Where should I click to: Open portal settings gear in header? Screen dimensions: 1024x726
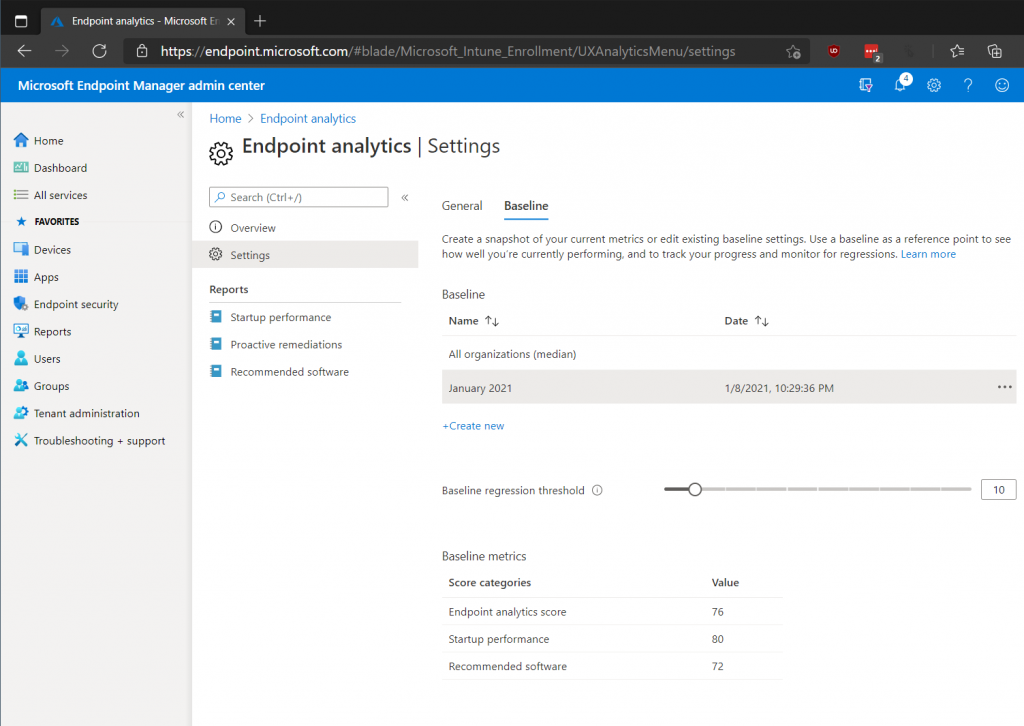[x=934, y=85]
